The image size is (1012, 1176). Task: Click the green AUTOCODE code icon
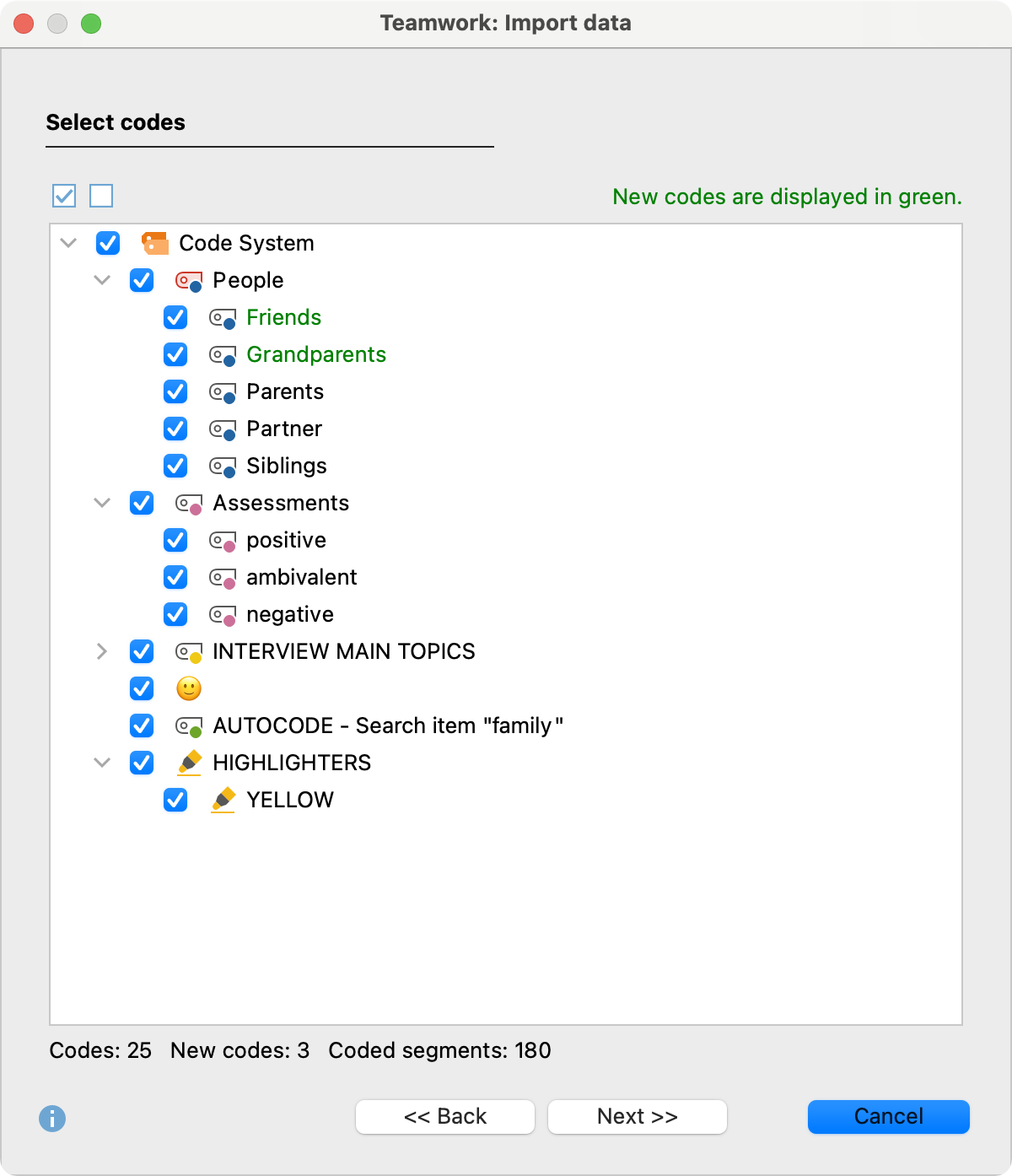pos(189,726)
